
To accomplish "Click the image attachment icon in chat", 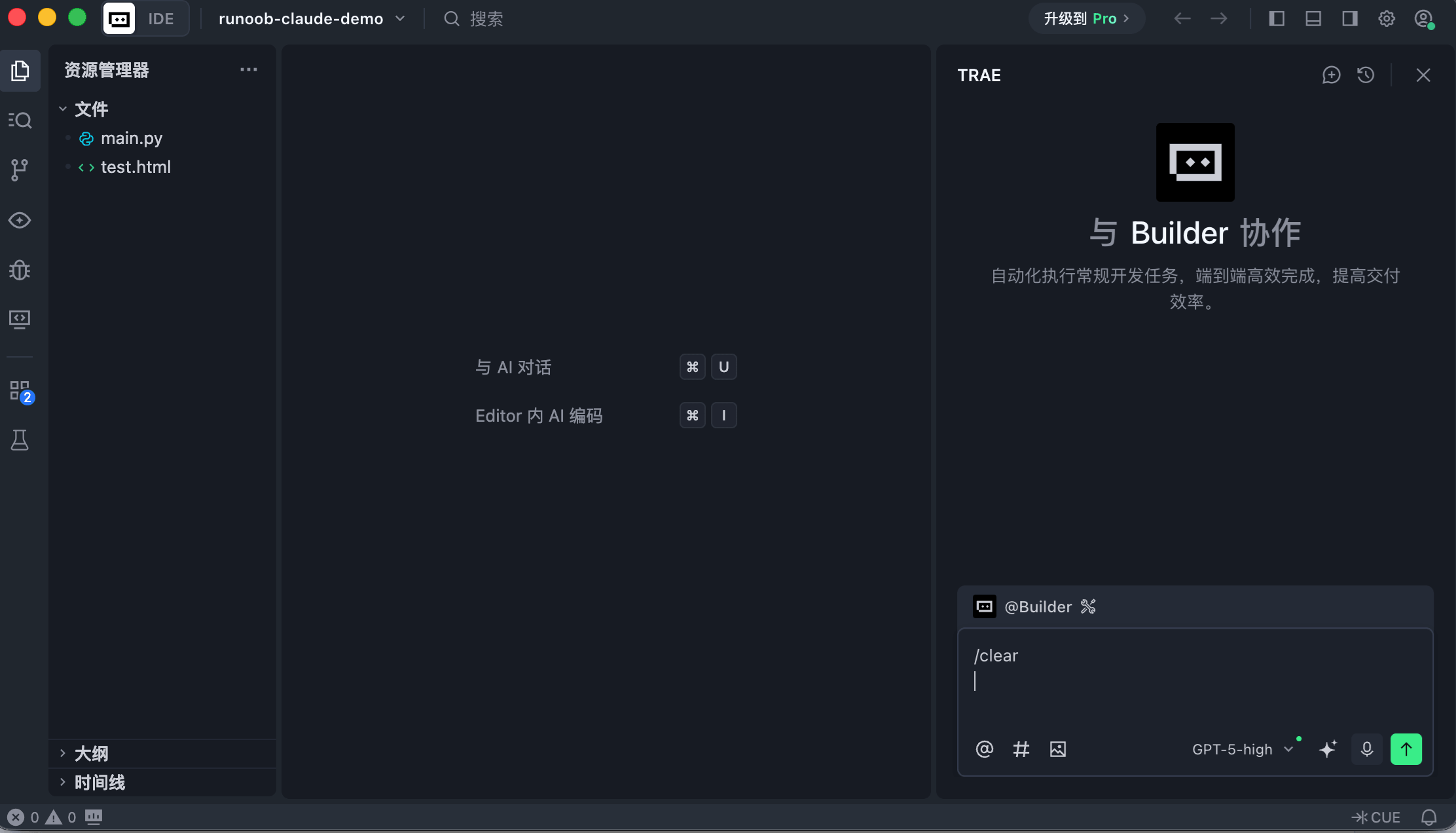I will (x=1058, y=749).
